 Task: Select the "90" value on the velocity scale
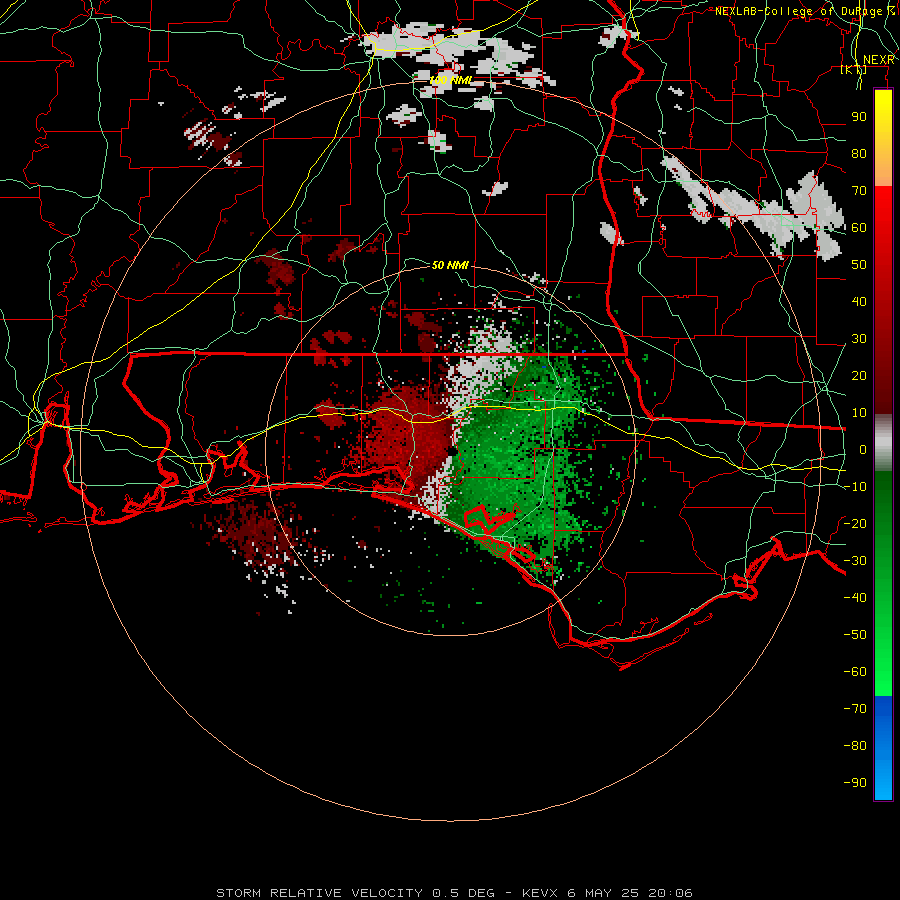(859, 117)
